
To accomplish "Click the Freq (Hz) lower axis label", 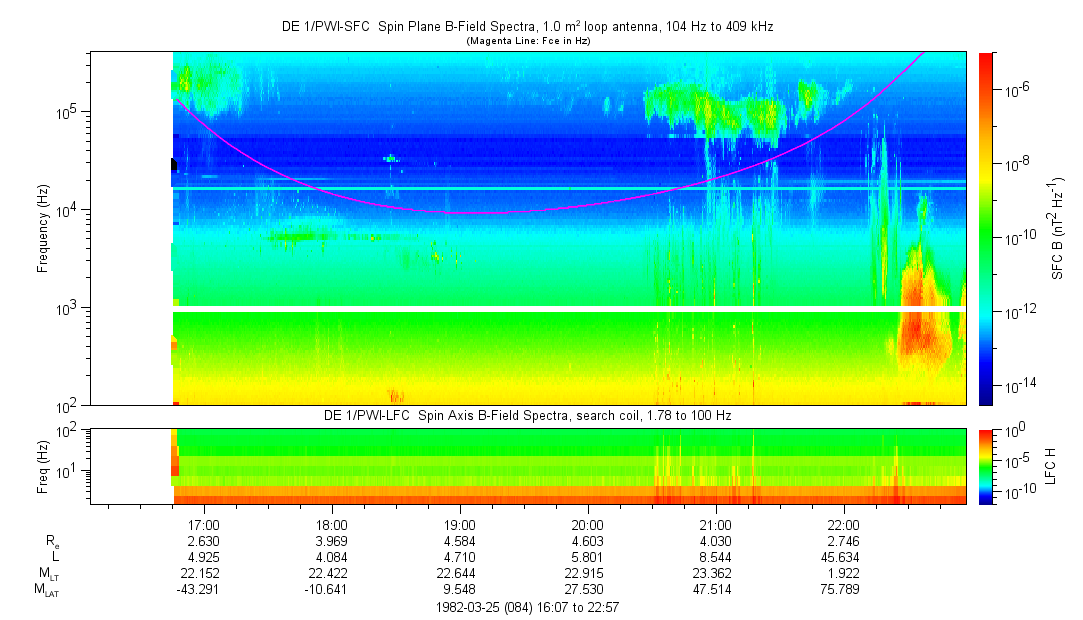I will click(43, 466).
